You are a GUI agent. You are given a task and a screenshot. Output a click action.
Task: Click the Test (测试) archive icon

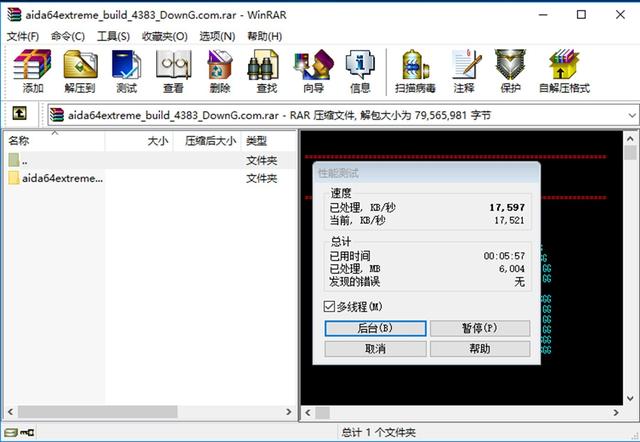click(x=127, y=64)
